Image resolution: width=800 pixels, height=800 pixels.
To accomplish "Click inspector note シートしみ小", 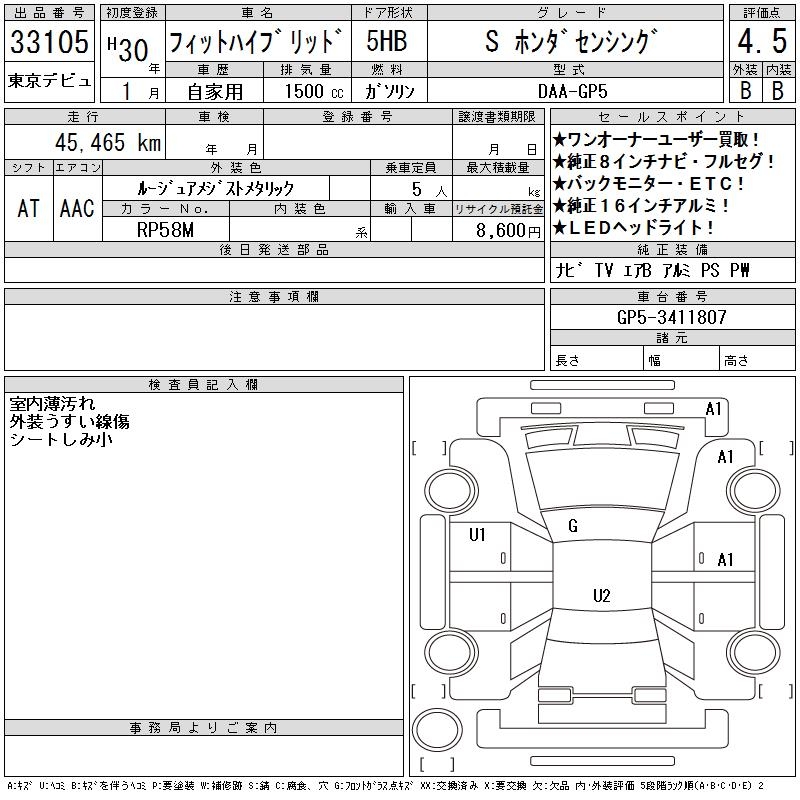I will [x=61, y=439].
